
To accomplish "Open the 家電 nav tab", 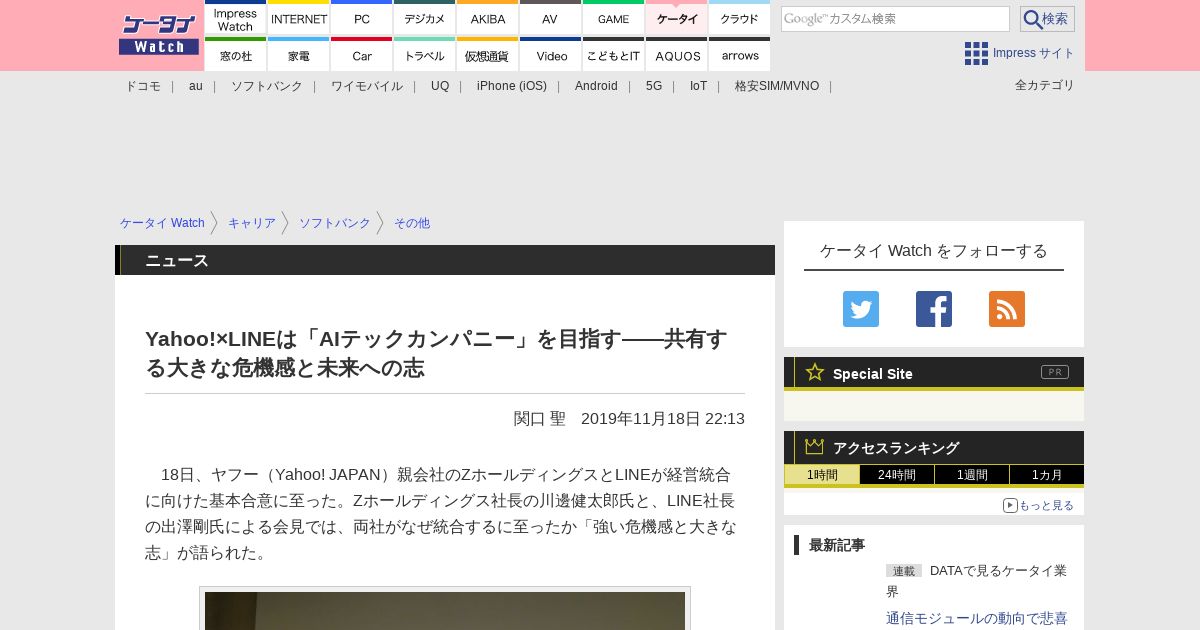I will [299, 55].
